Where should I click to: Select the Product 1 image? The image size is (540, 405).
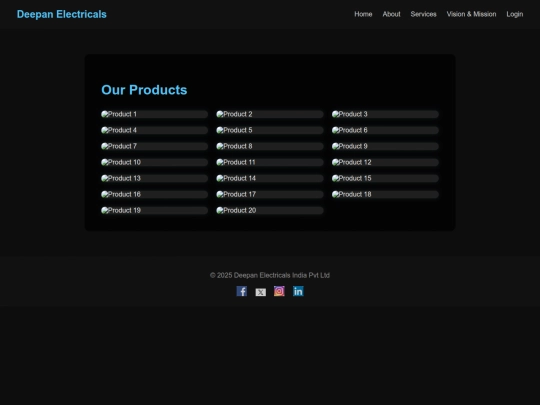pos(155,114)
